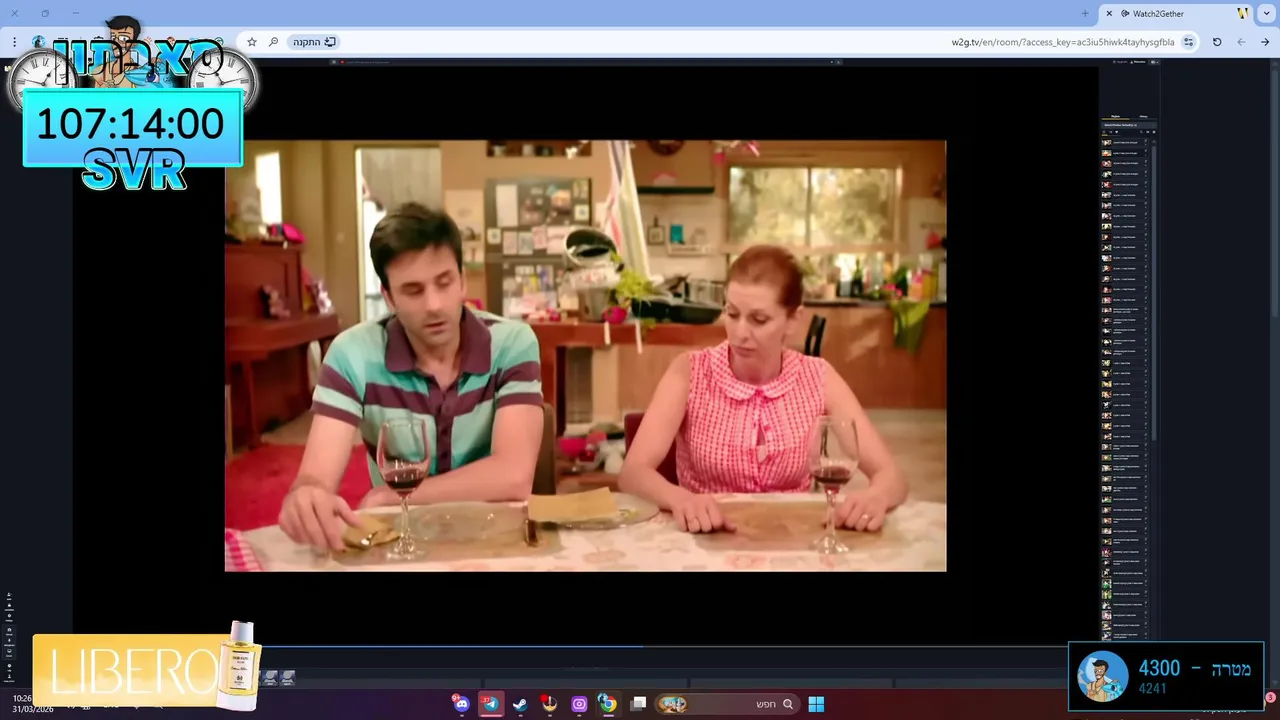Open the Windows Start menu

point(816,704)
